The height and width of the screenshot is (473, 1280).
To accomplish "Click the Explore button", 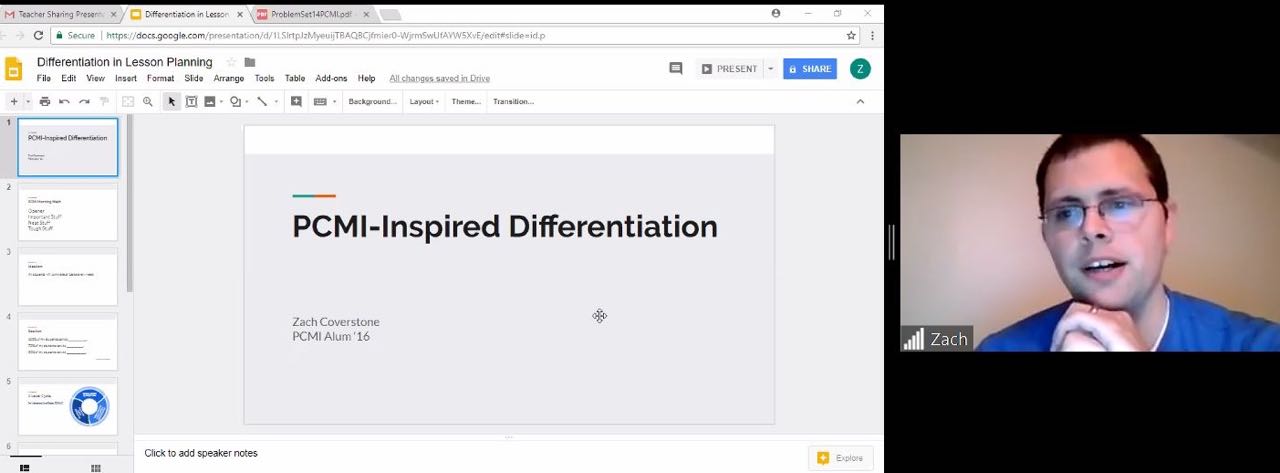I will point(840,458).
